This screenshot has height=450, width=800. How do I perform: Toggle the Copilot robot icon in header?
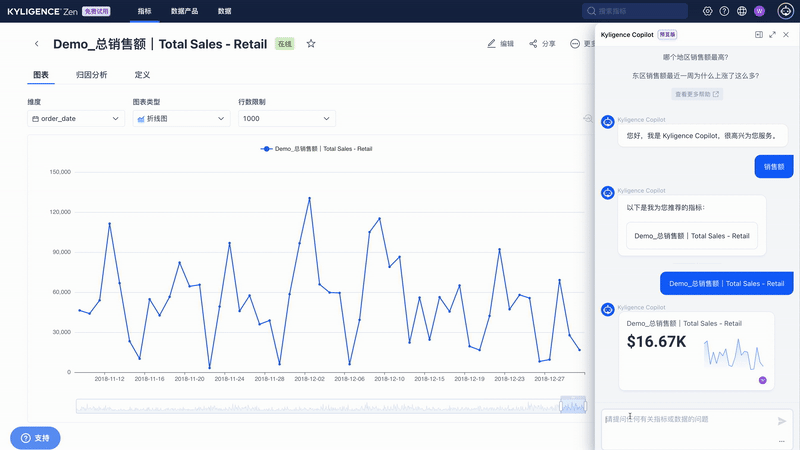[x=785, y=11]
